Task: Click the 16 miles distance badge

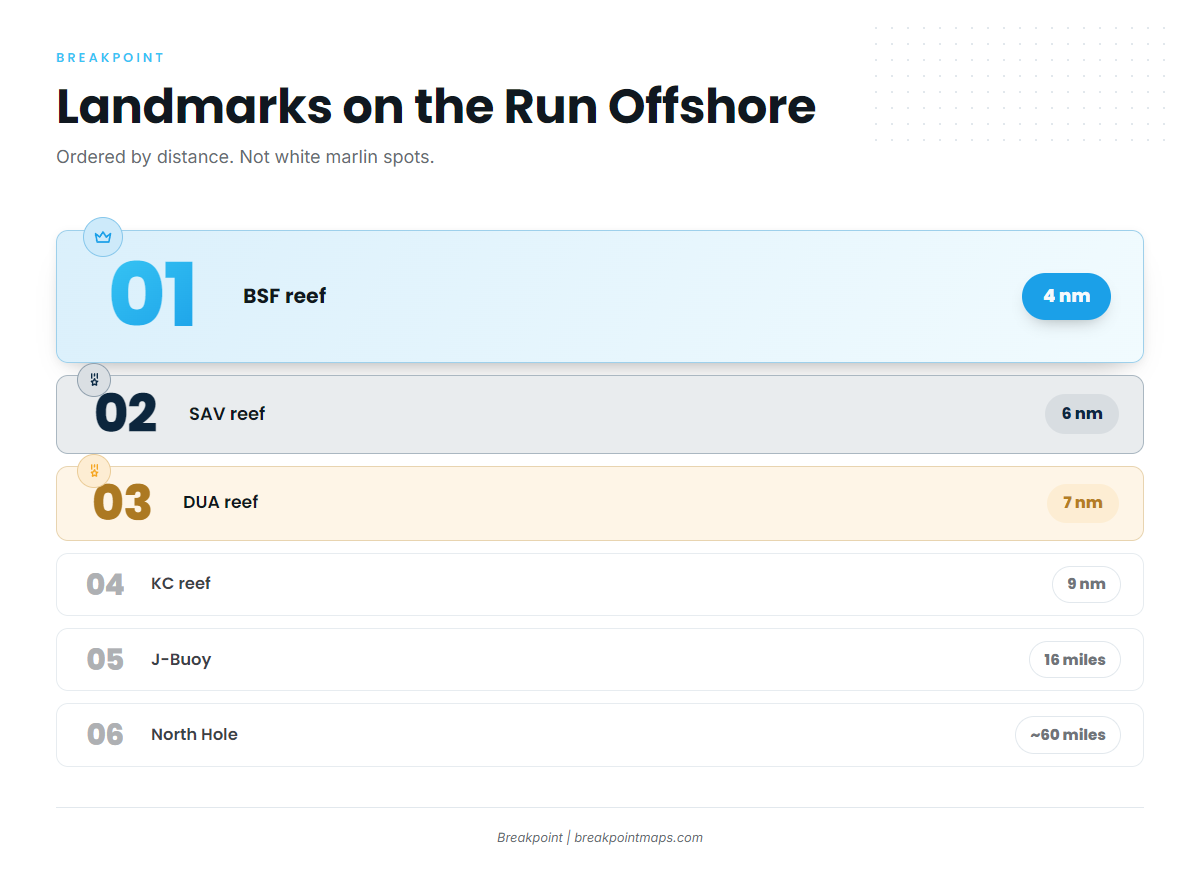Action: coord(1075,660)
